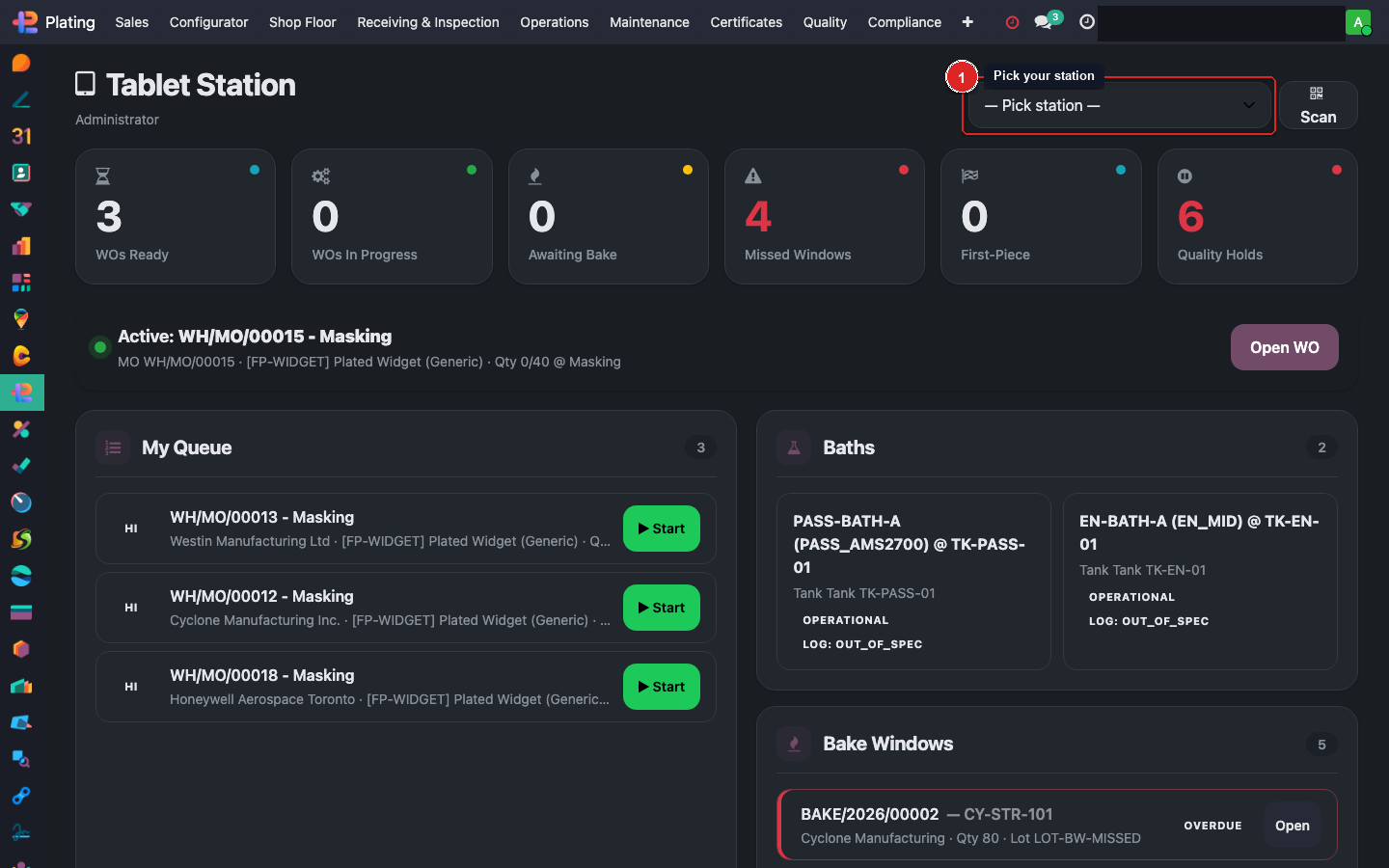The width and height of the screenshot is (1389, 868).
Task: Click the plus icon after Compliance
Action: (x=967, y=22)
